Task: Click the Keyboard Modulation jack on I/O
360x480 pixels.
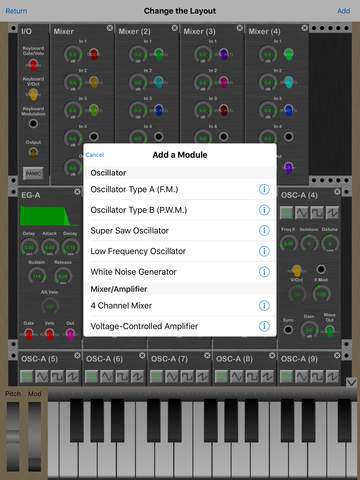Action: tap(33, 123)
